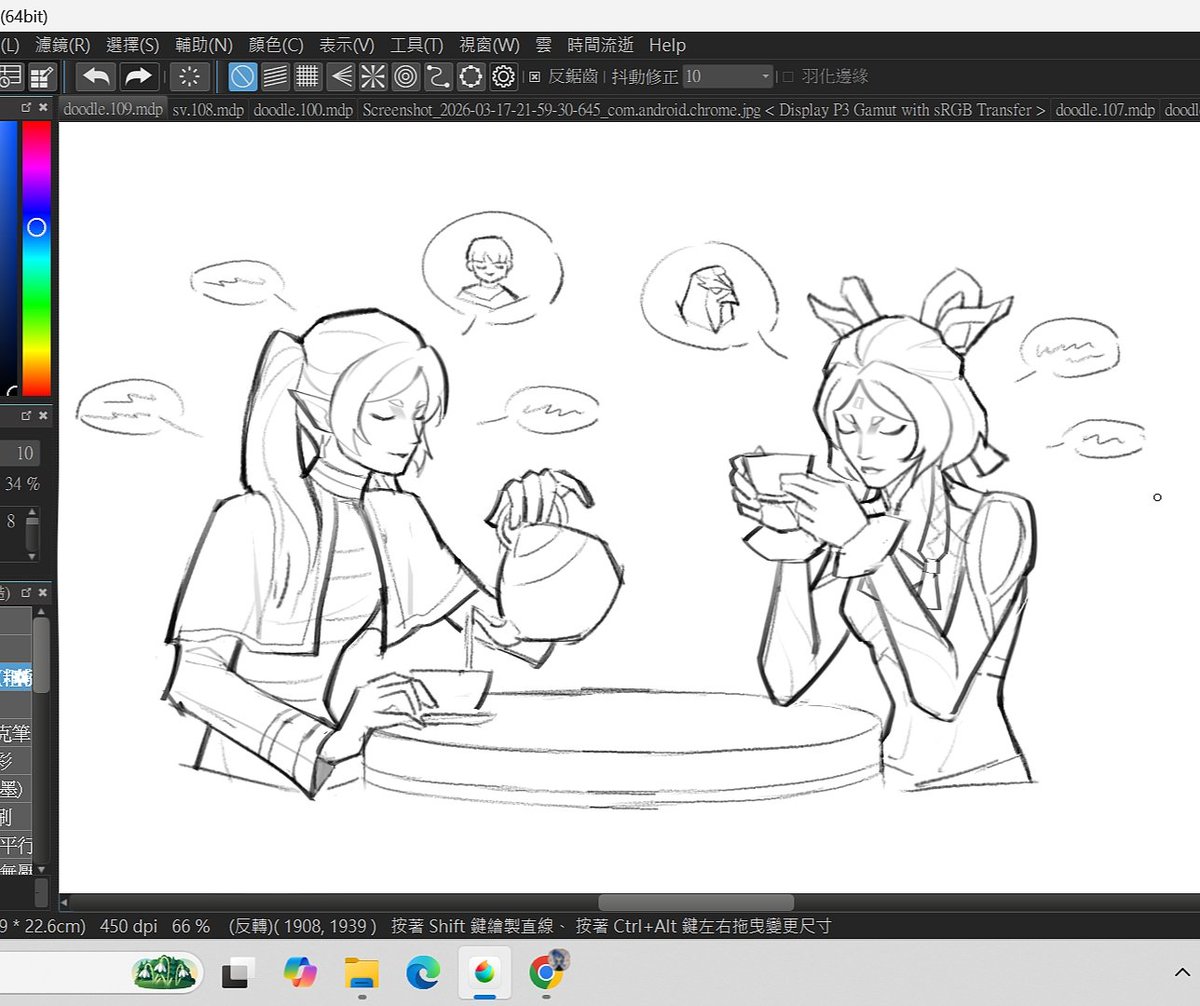Click the Undo arrow button

[x=97, y=76]
